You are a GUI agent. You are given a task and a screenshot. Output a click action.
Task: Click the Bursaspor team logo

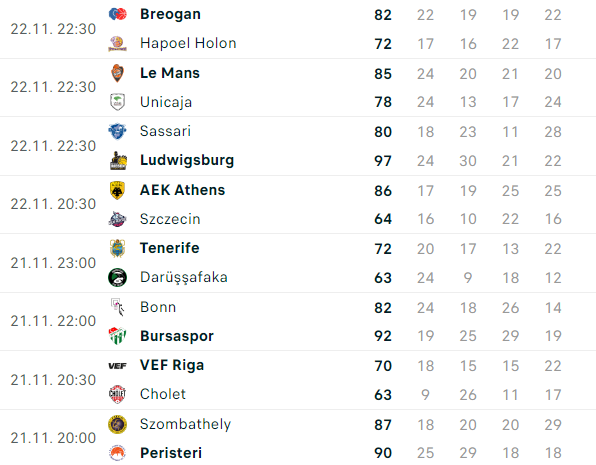click(117, 336)
